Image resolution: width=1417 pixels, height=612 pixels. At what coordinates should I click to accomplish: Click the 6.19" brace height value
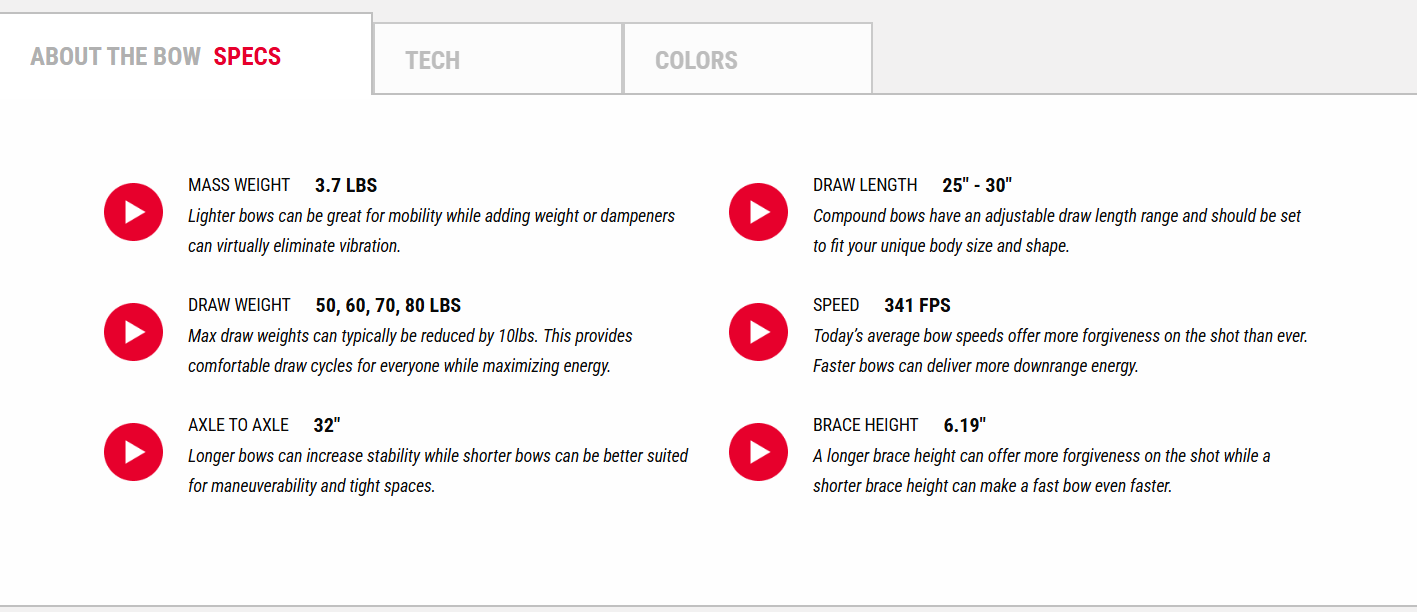[x=965, y=425]
